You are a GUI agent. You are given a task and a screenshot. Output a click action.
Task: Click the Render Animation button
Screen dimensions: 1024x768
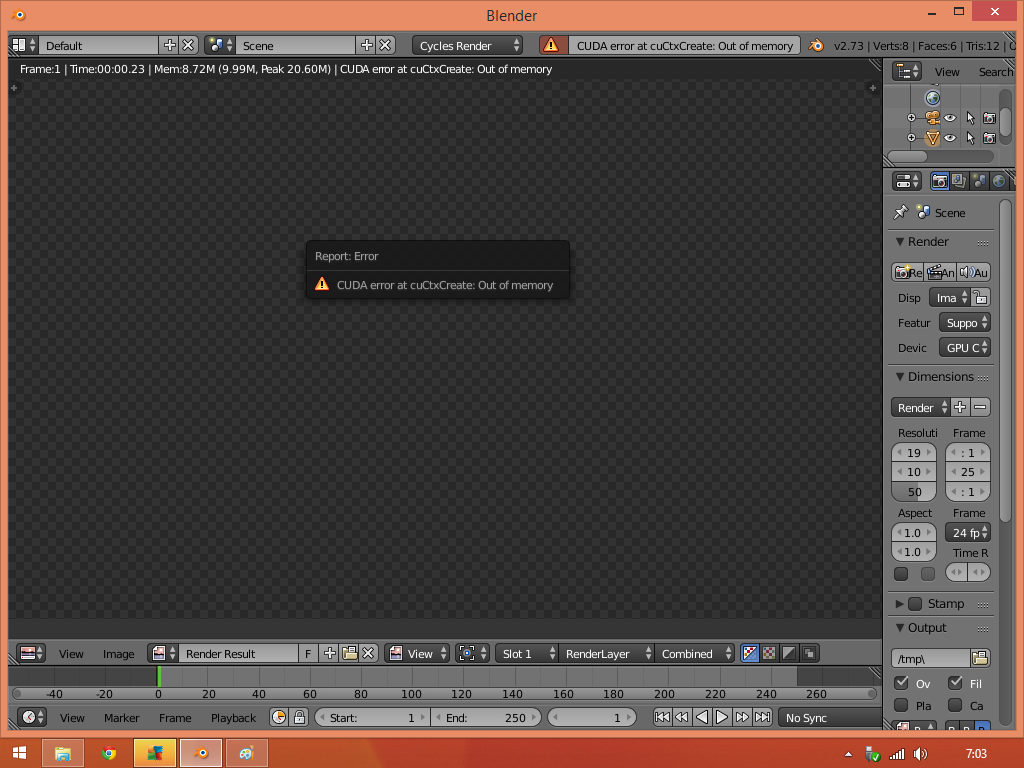[x=940, y=272]
